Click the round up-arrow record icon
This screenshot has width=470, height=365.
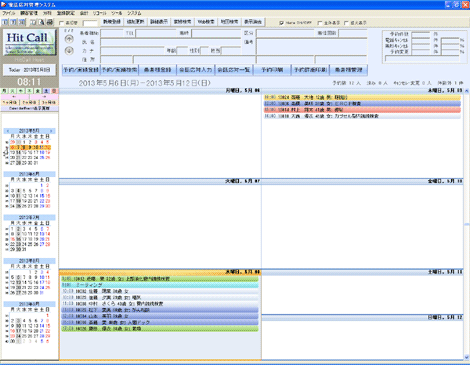click(x=69, y=39)
